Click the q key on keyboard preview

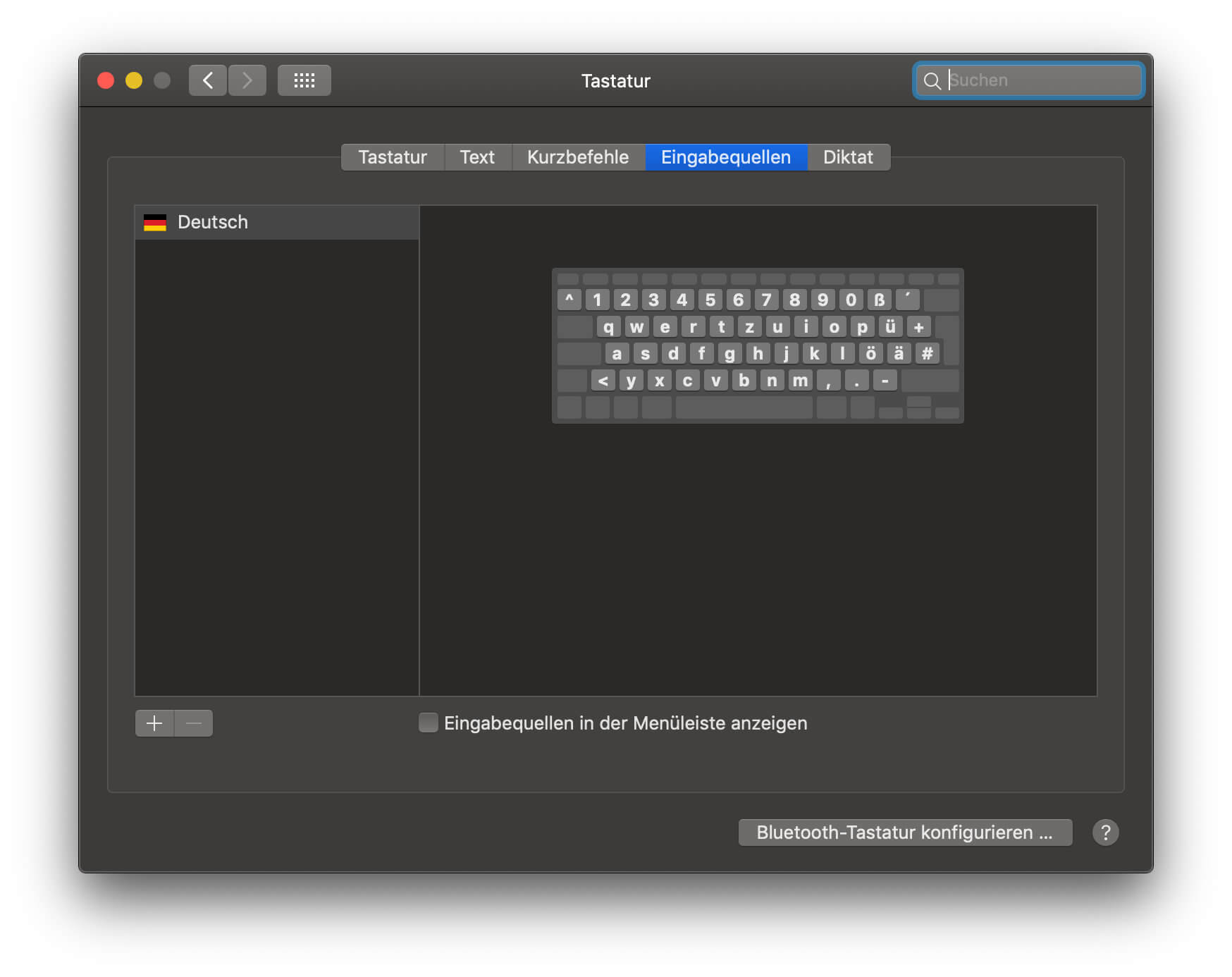[x=608, y=327]
